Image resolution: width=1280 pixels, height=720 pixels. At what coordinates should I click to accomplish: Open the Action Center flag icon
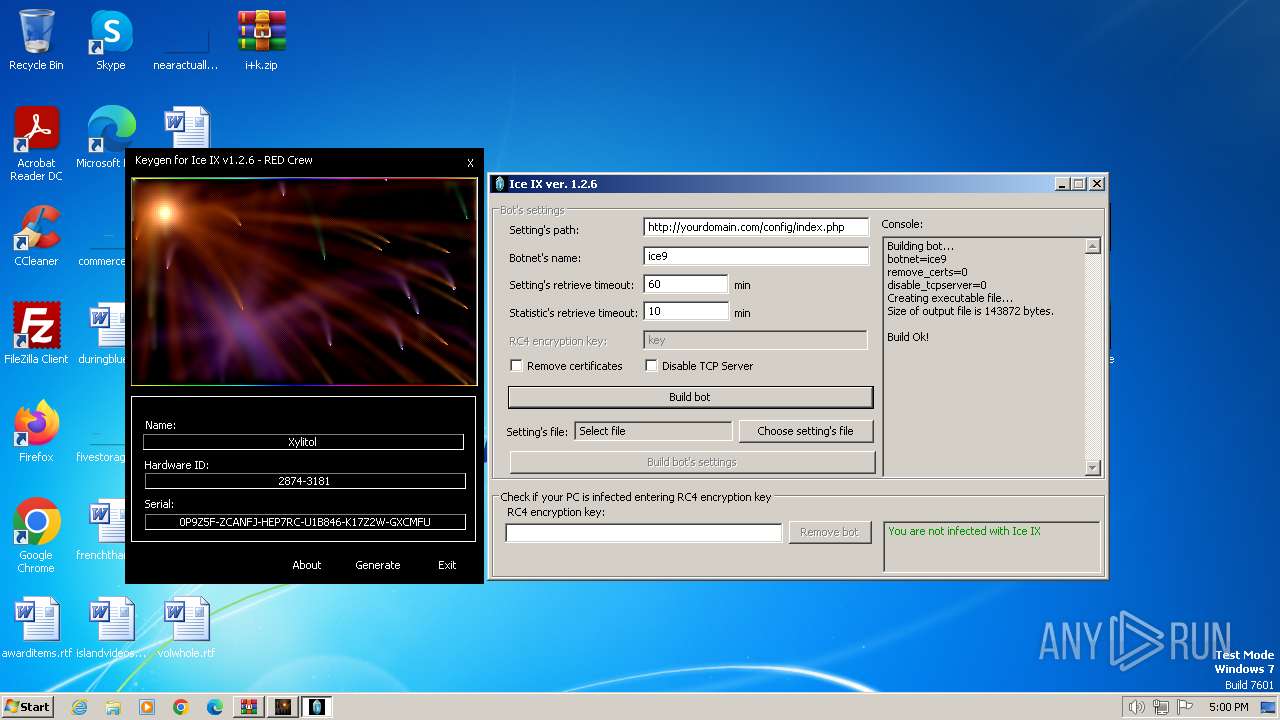coord(1185,707)
